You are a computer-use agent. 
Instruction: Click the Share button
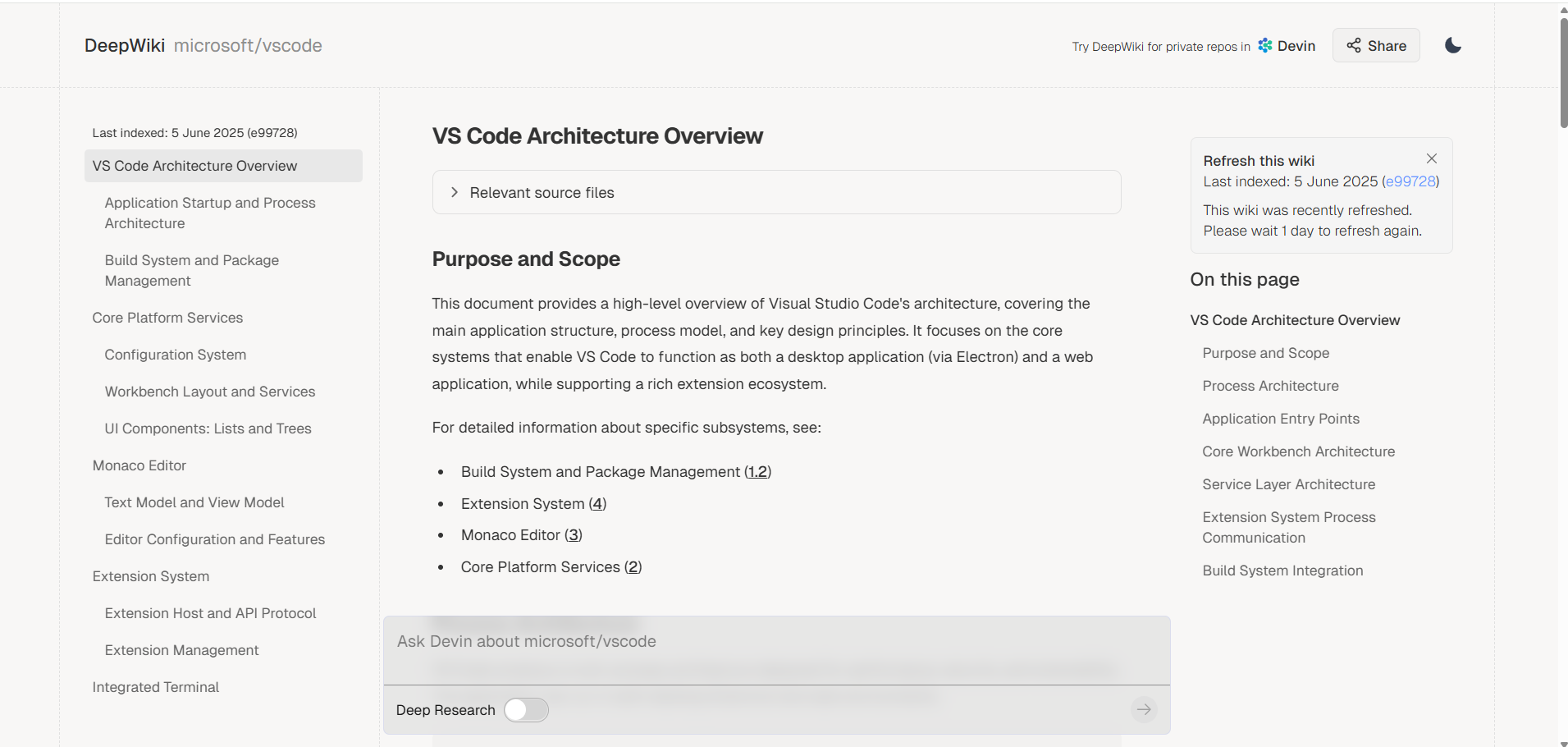click(1376, 46)
